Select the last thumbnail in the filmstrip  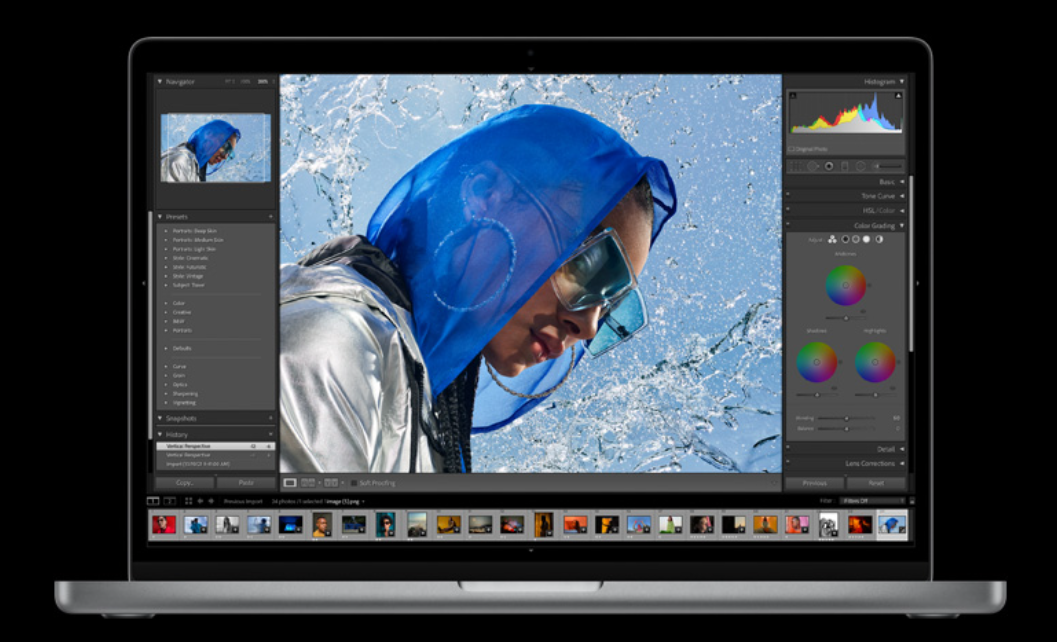[x=891, y=525]
